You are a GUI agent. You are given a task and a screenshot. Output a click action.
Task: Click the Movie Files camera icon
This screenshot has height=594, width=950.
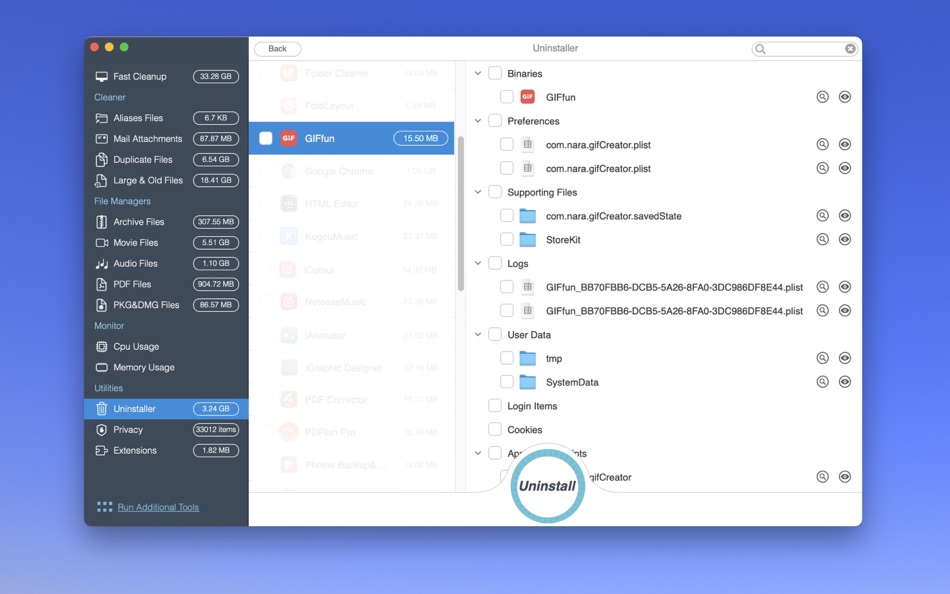[x=101, y=243]
